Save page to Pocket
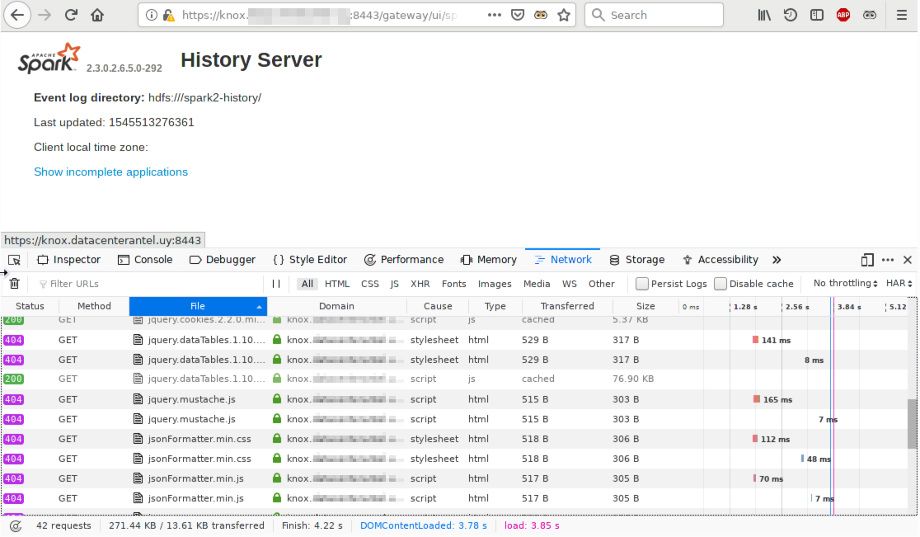920x537 pixels. (x=518, y=15)
